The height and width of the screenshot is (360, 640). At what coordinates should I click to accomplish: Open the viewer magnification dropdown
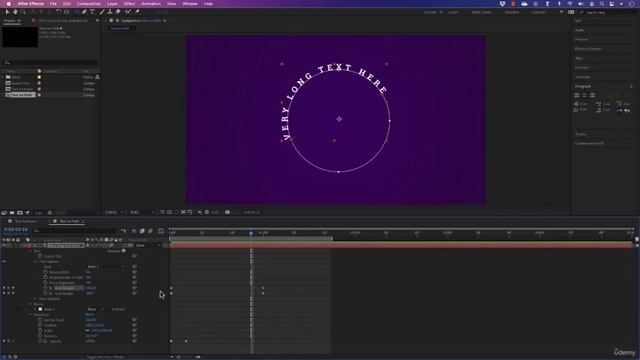[x=114, y=212]
